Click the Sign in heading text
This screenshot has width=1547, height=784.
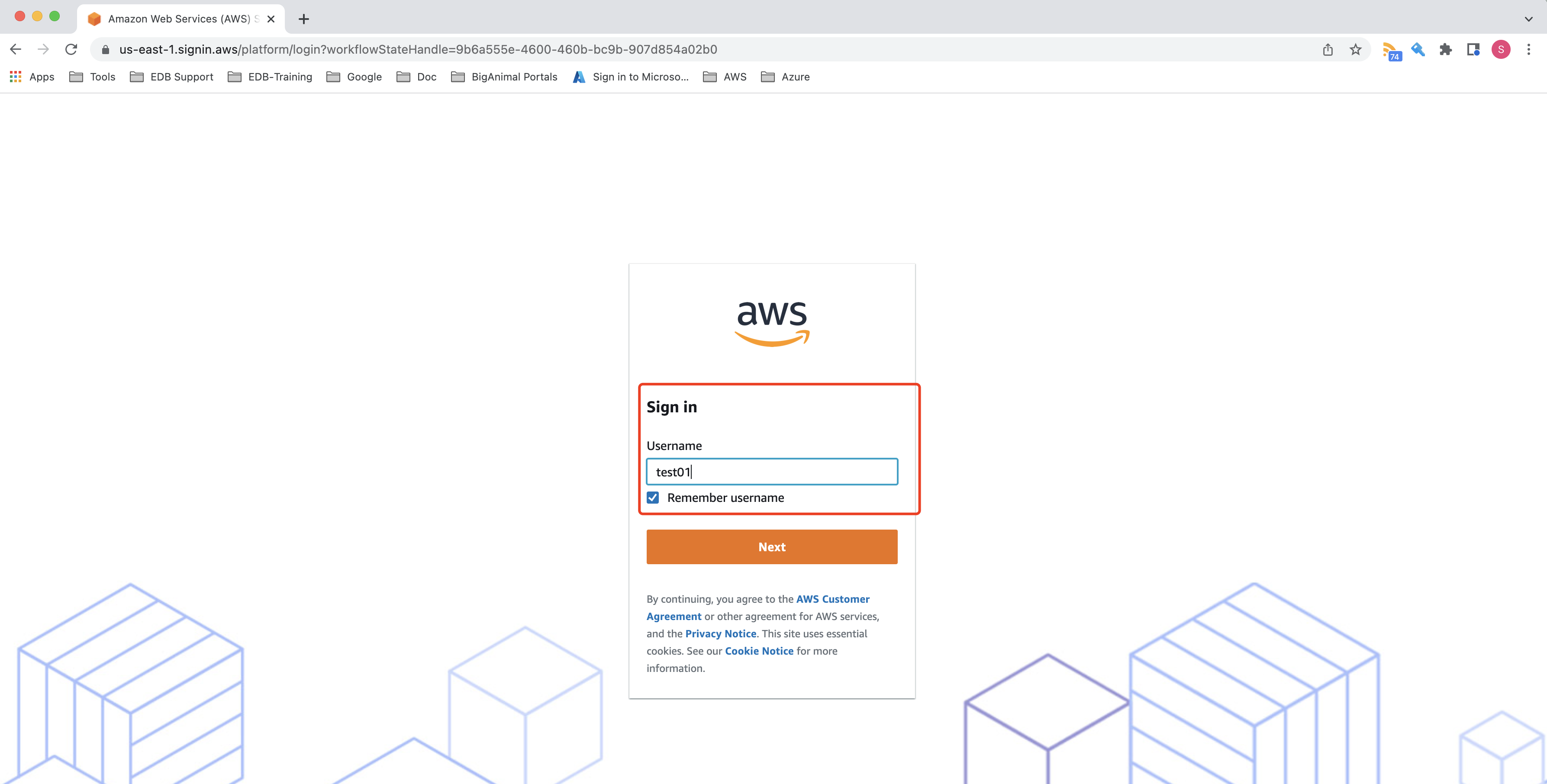(671, 407)
